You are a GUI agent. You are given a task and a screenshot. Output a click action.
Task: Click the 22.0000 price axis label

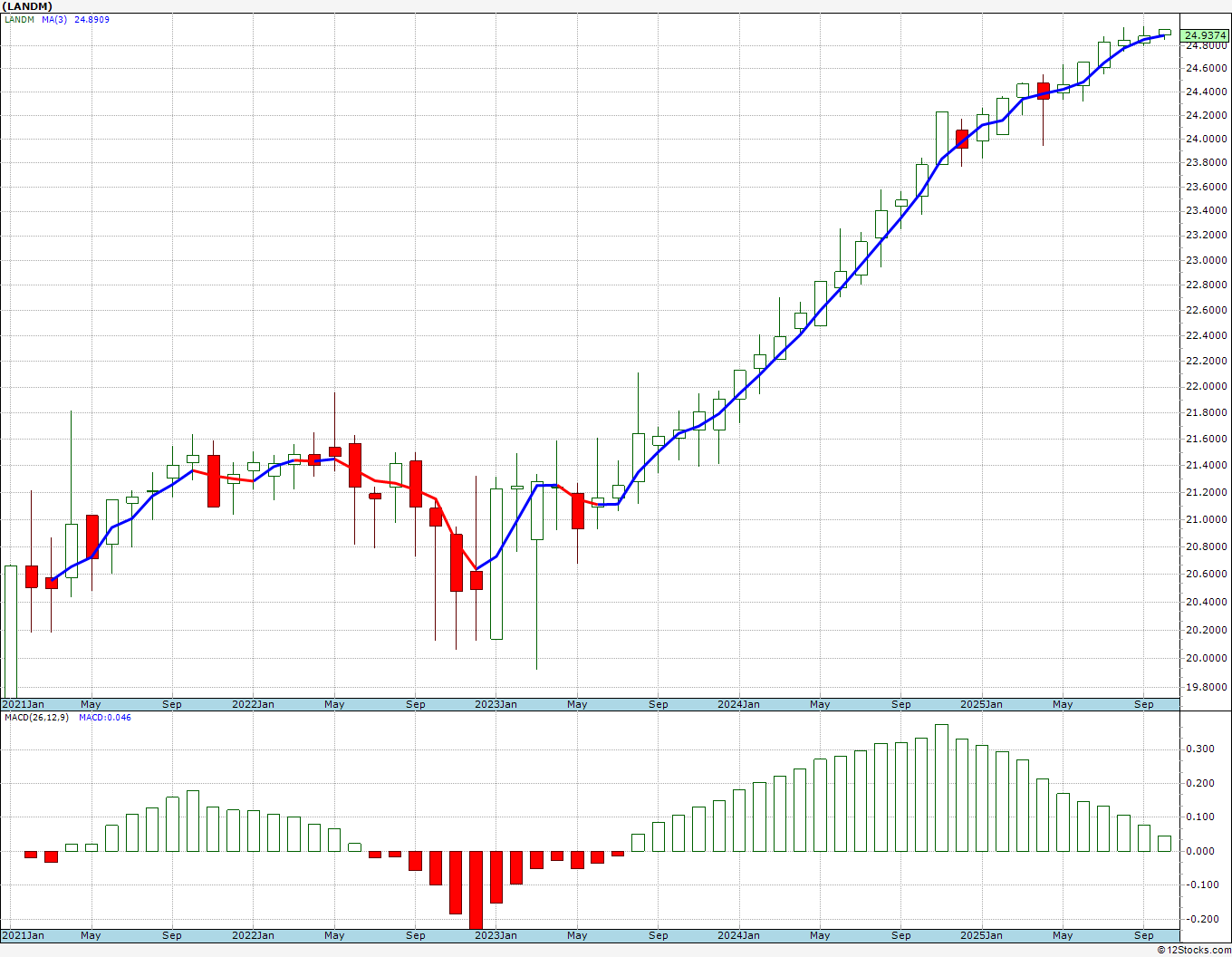[x=1206, y=386]
